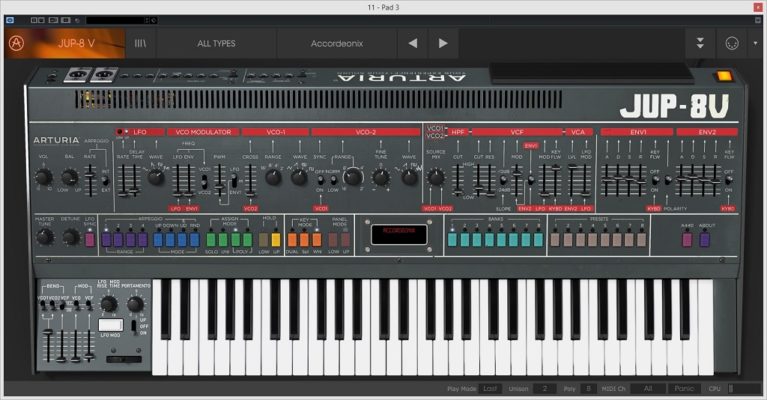Viewport: 767px width, 400px height.
Task: Turn the SOURCE MIX knob
Action: pyautogui.click(x=436, y=177)
